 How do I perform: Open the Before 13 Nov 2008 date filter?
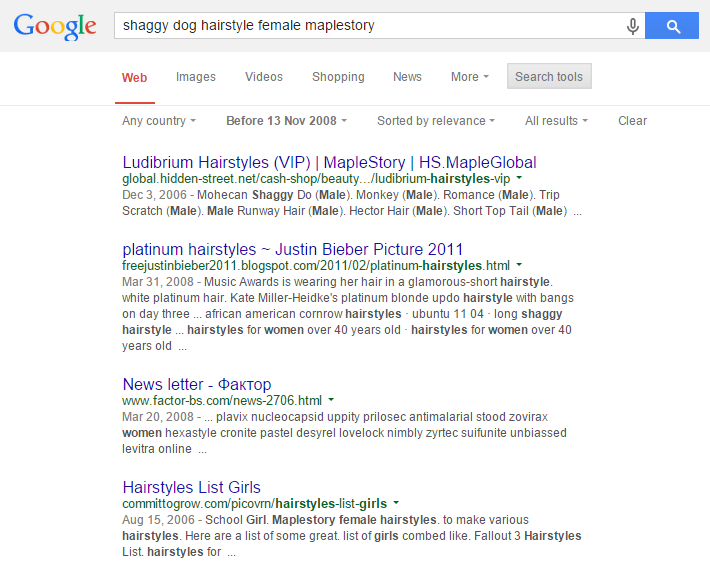286,121
